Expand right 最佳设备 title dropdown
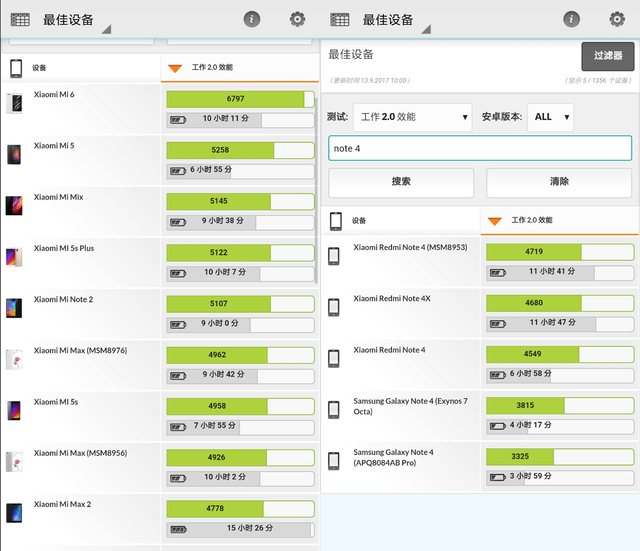Screen dimensions: 640x551 pyautogui.click(x=396, y=21)
